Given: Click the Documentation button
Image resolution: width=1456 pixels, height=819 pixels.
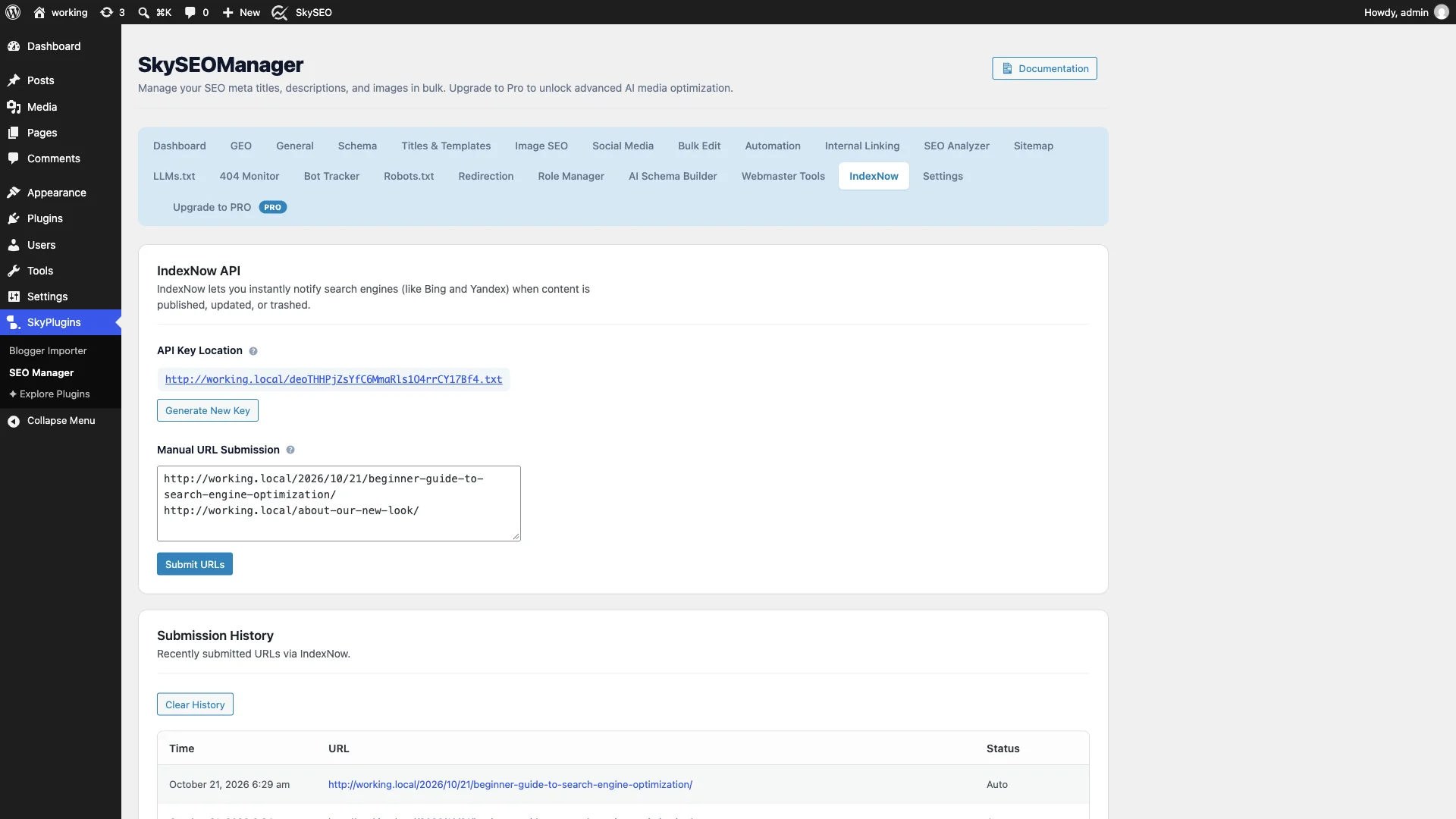Looking at the screenshot, I should coord(1044,68).
